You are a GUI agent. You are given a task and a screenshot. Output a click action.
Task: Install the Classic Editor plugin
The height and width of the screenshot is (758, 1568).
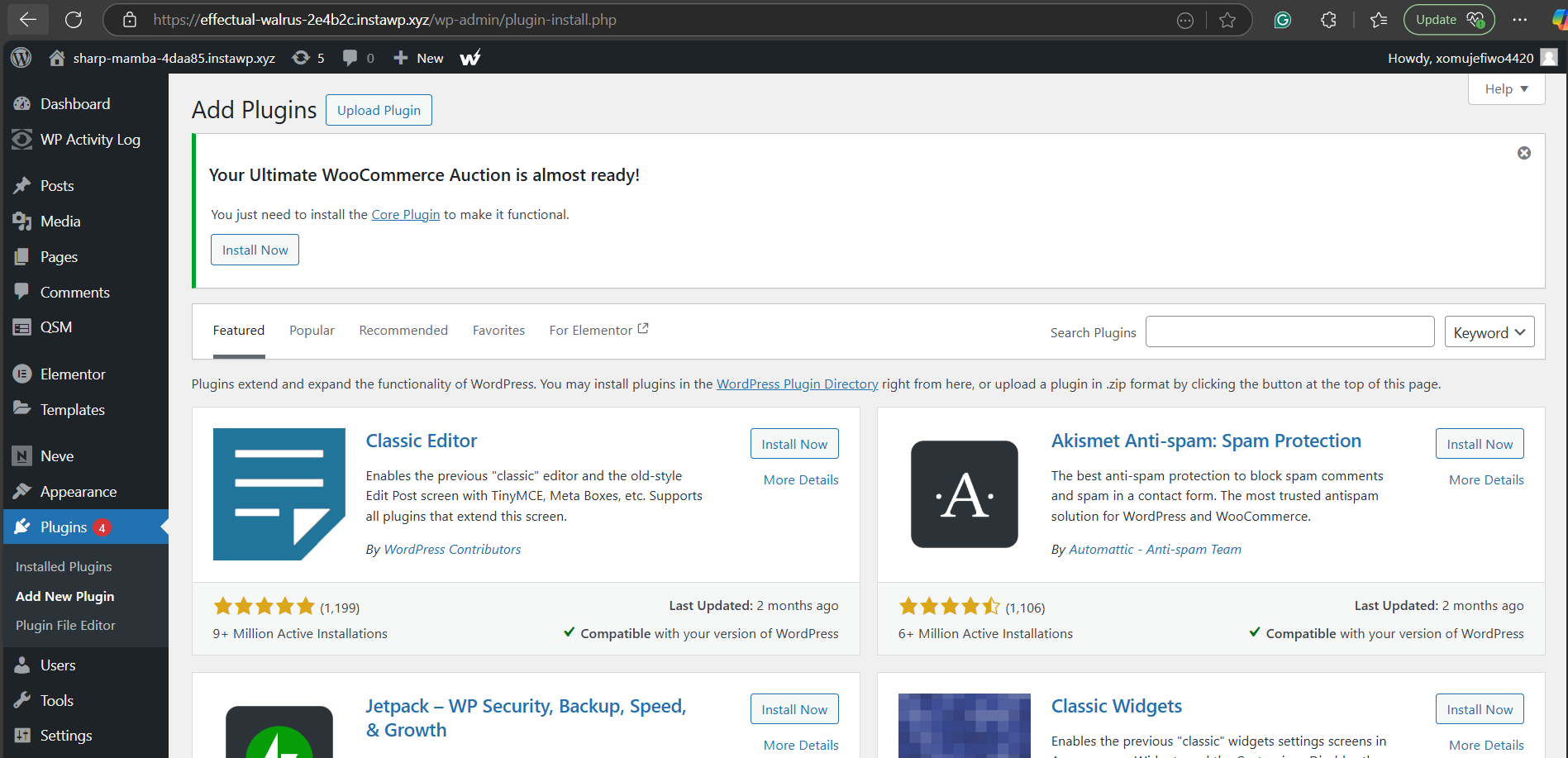click(794, 444)
